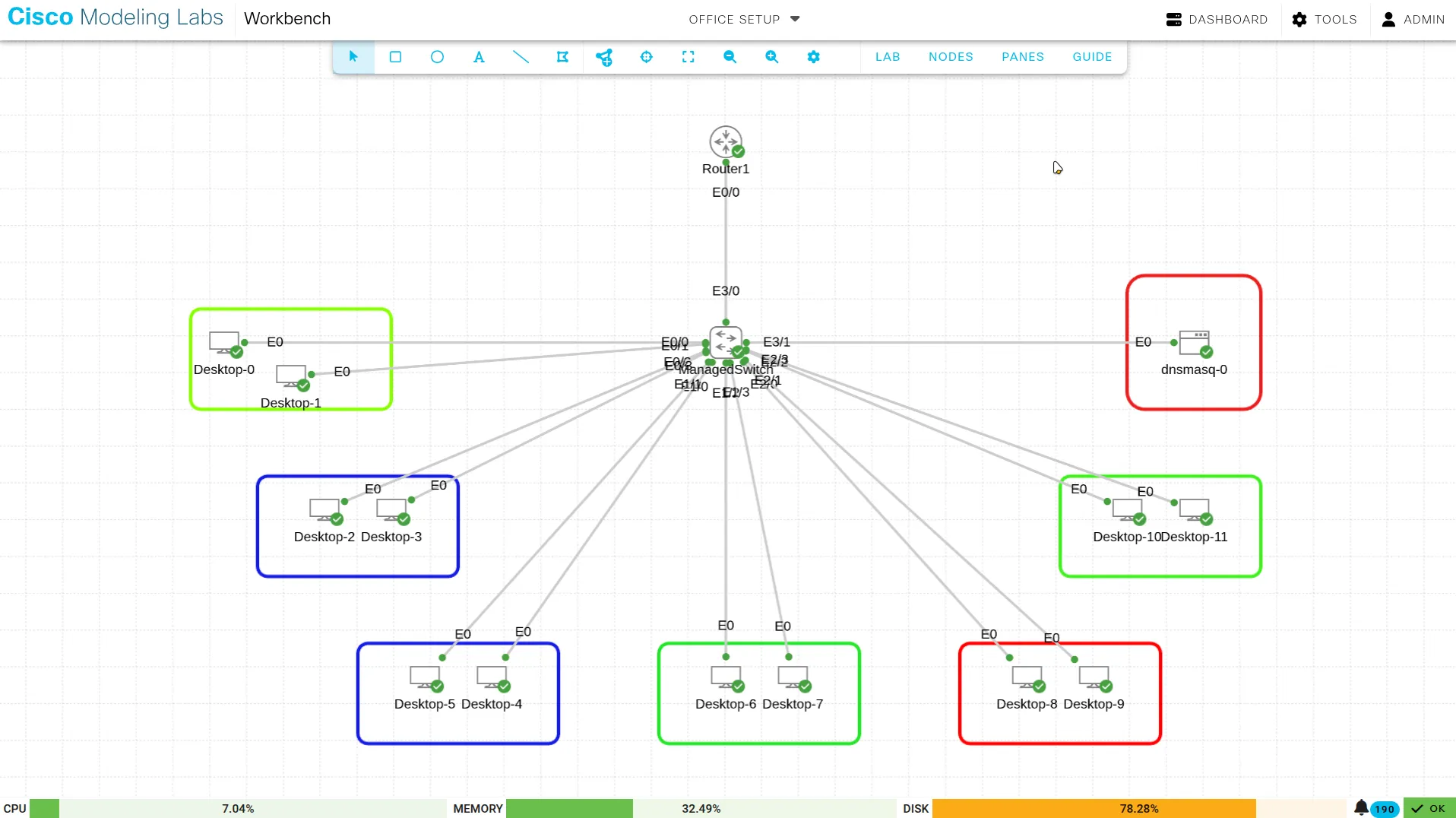Open workbench settings gear in toolbar
This screenshot has width=1456, height=818.
pos(813,57)
